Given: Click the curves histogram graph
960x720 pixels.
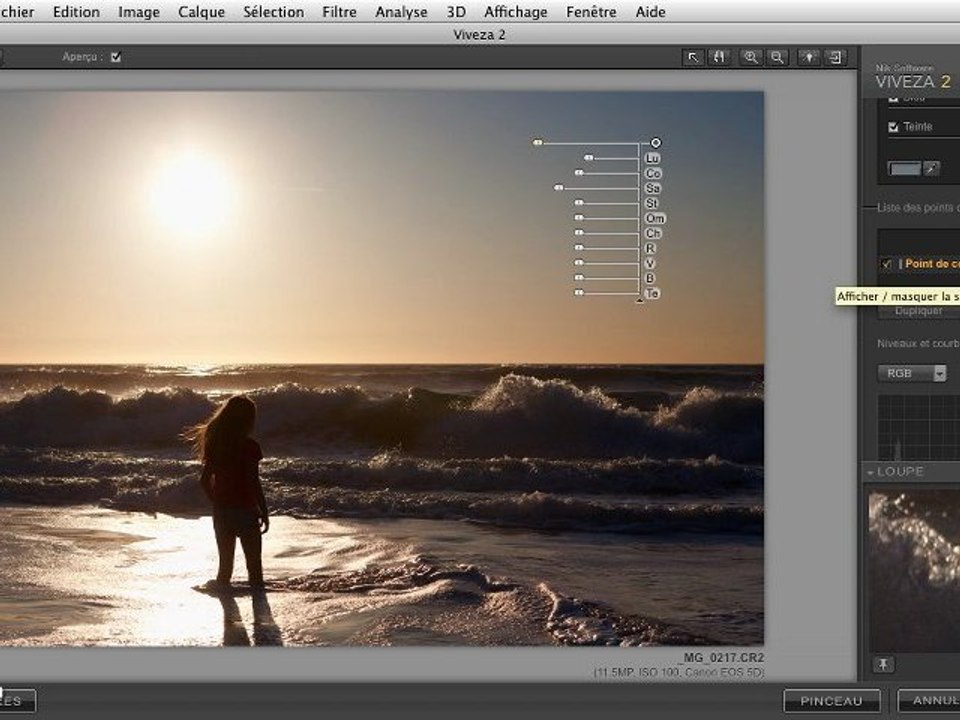Looking at the screenshot, I should point(918,427).
